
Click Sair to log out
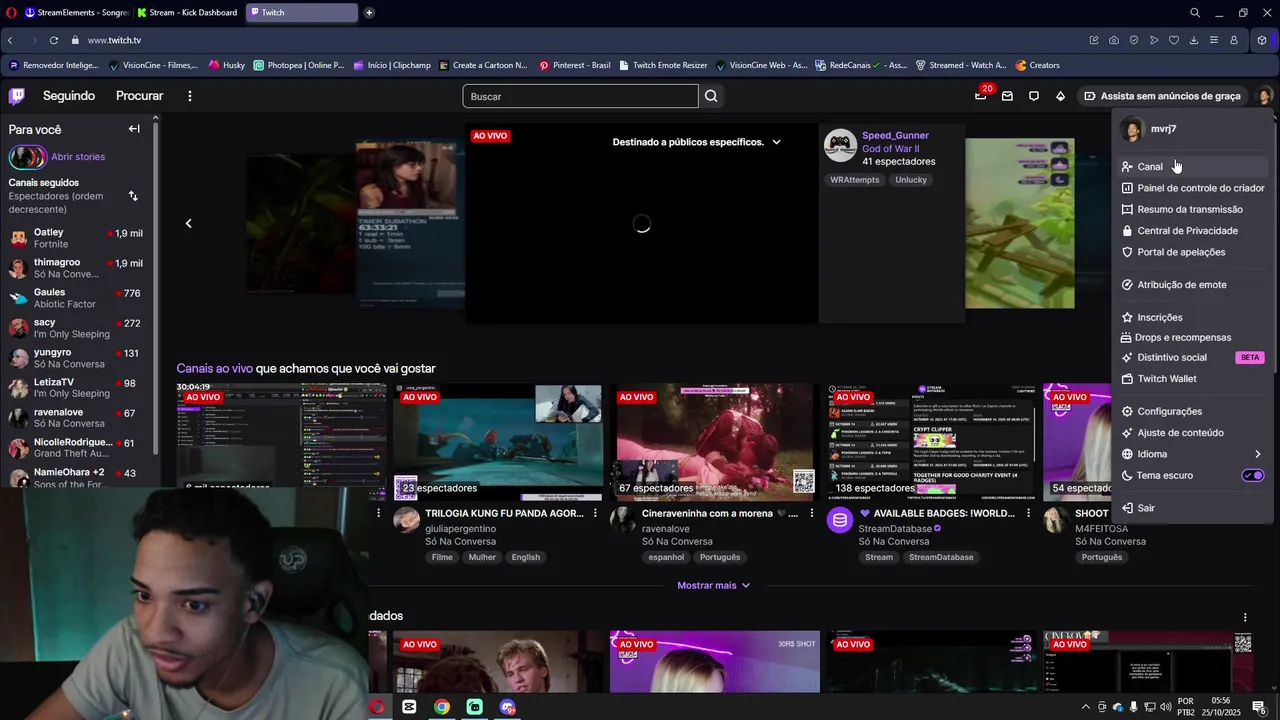[x=1193, y=508]
